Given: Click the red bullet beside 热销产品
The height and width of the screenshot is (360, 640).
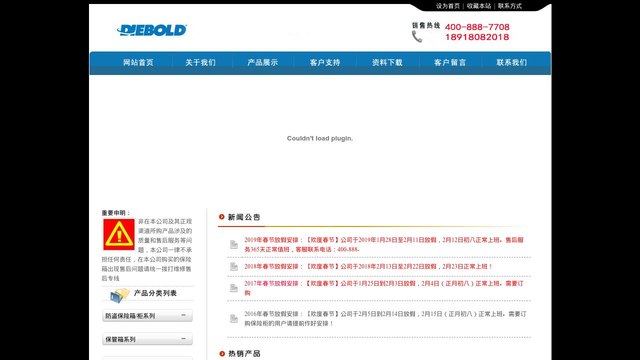Looking at the screenshot, I should 222,353.
